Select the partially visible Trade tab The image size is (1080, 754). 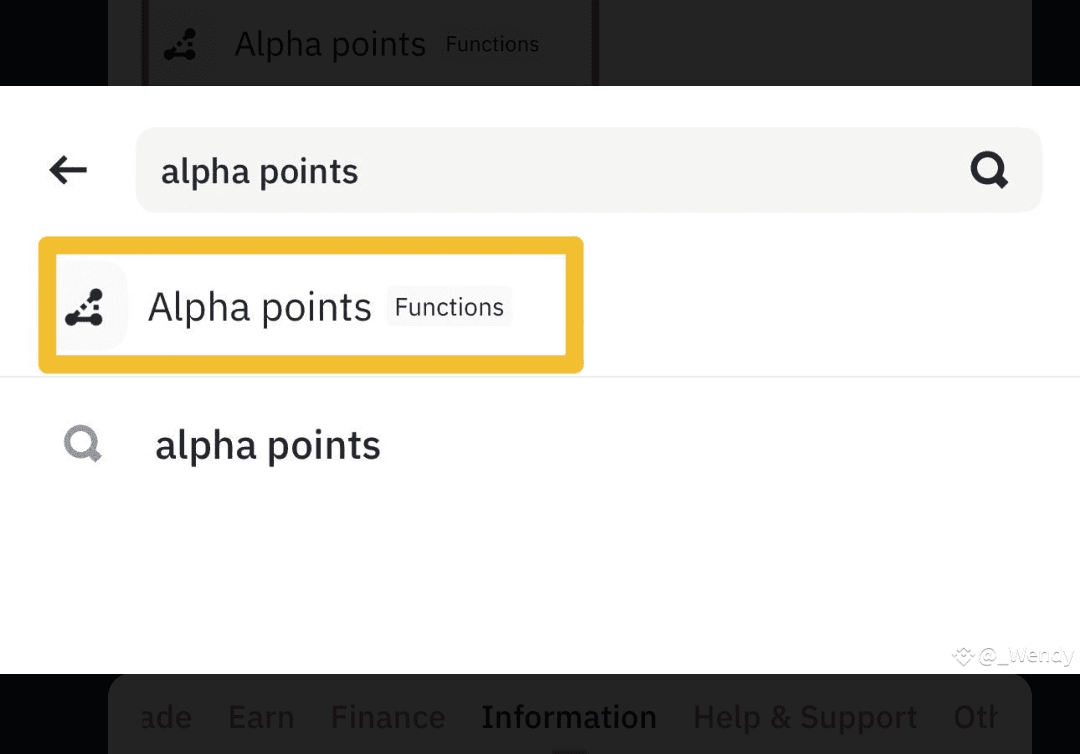(x=165, y=717)
